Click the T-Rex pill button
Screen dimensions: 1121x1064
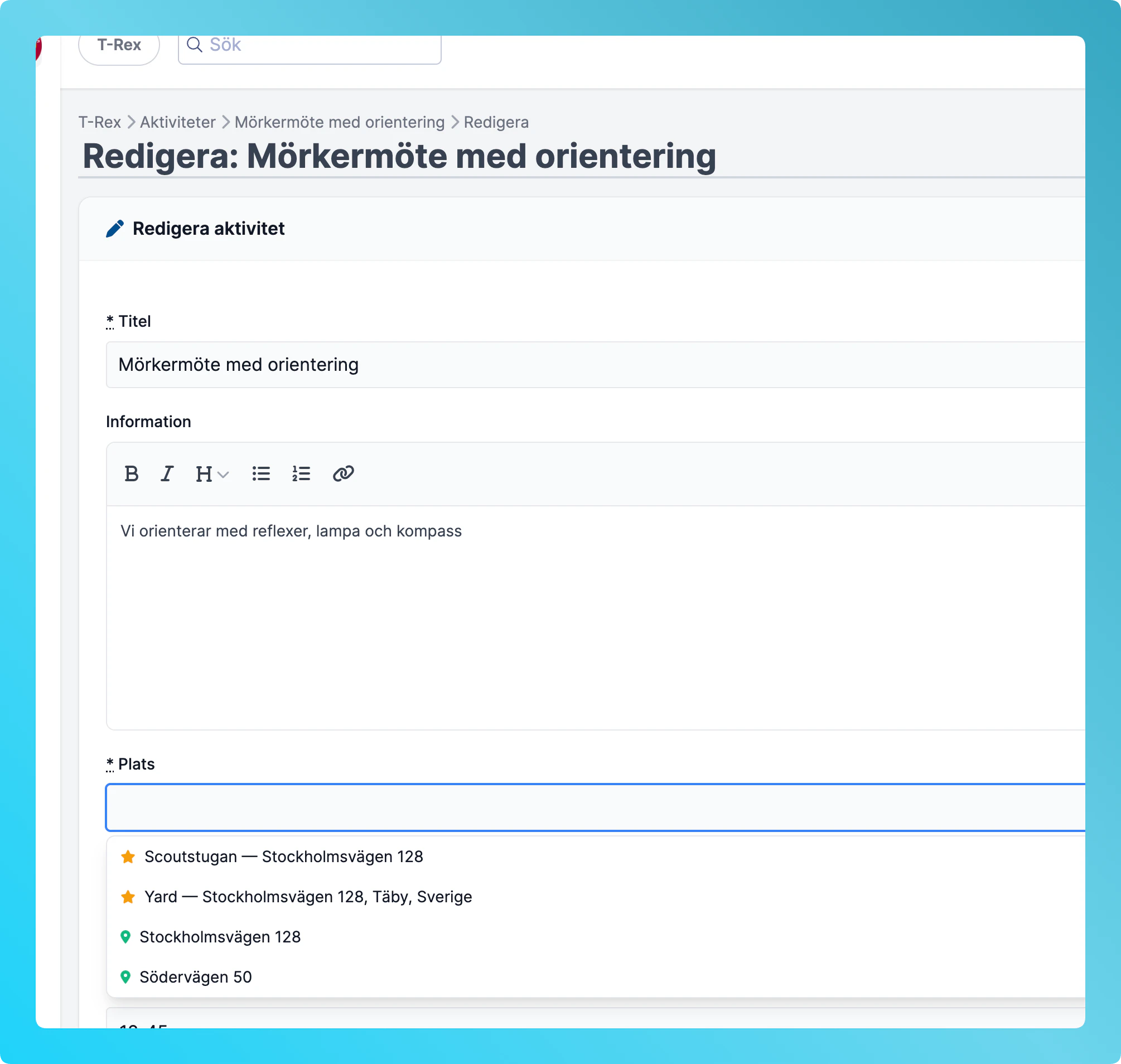coord(119,45)
